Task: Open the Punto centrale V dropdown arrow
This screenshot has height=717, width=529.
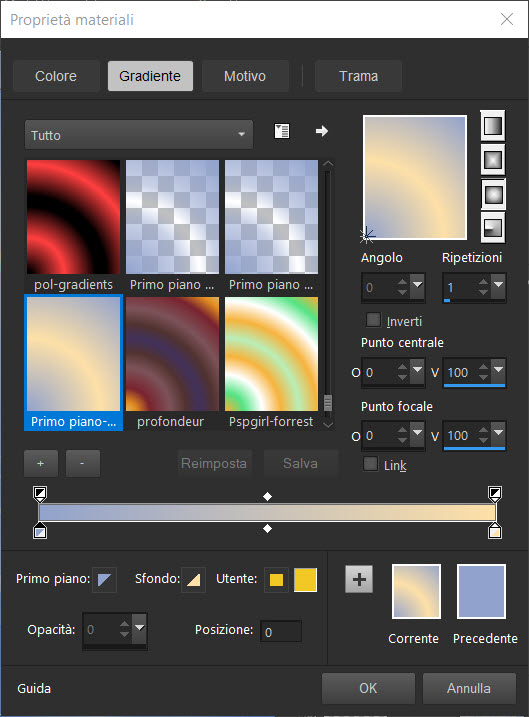Action: pyautogui.click(x=498, y=371)
